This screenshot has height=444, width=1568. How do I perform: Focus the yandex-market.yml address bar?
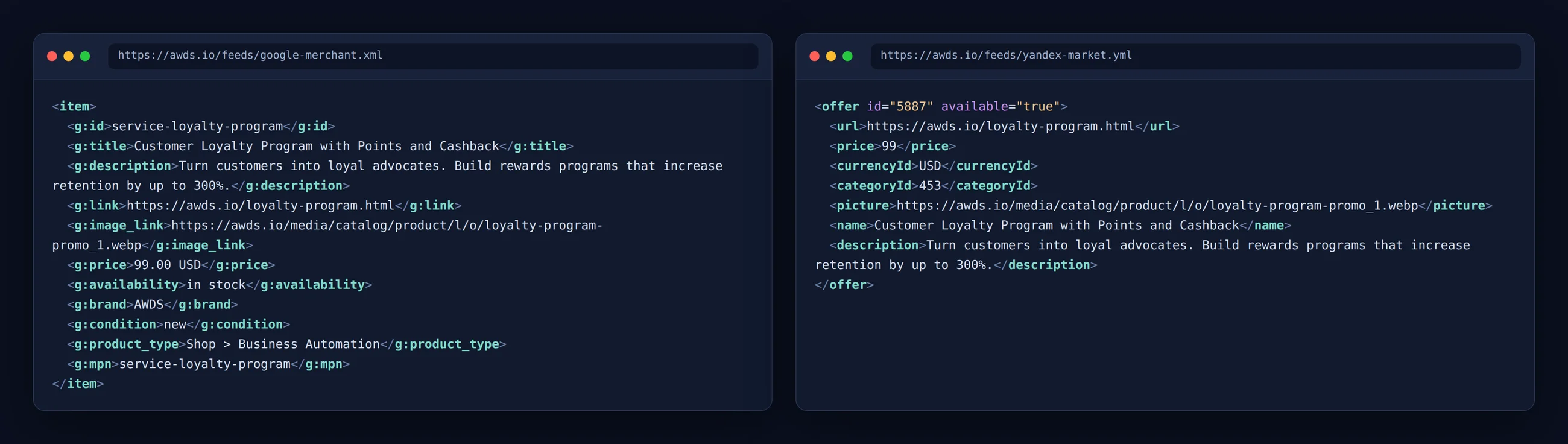(1195, 56)
